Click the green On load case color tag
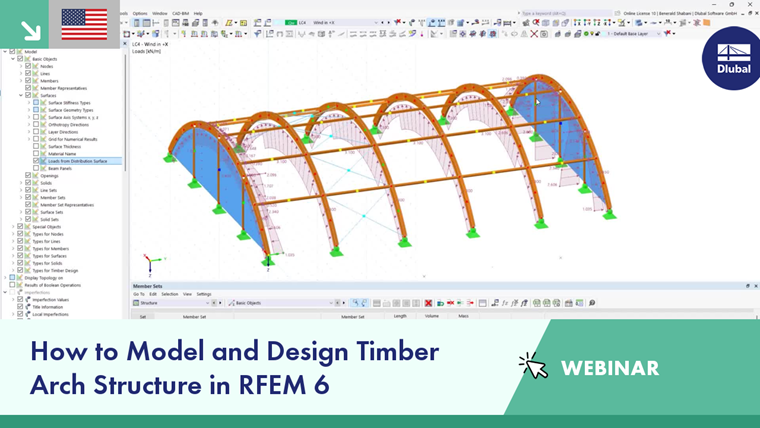Viewport: 760px width, 428px height. coord(291,22)
